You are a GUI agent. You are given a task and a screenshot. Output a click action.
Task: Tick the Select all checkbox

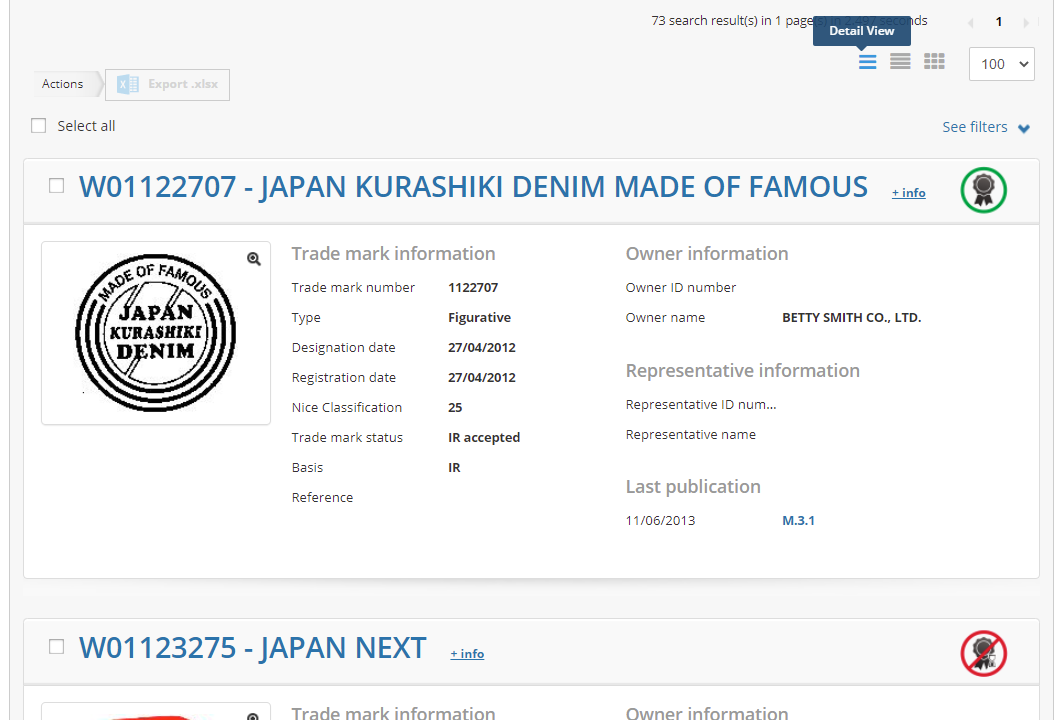coord(39,125)
